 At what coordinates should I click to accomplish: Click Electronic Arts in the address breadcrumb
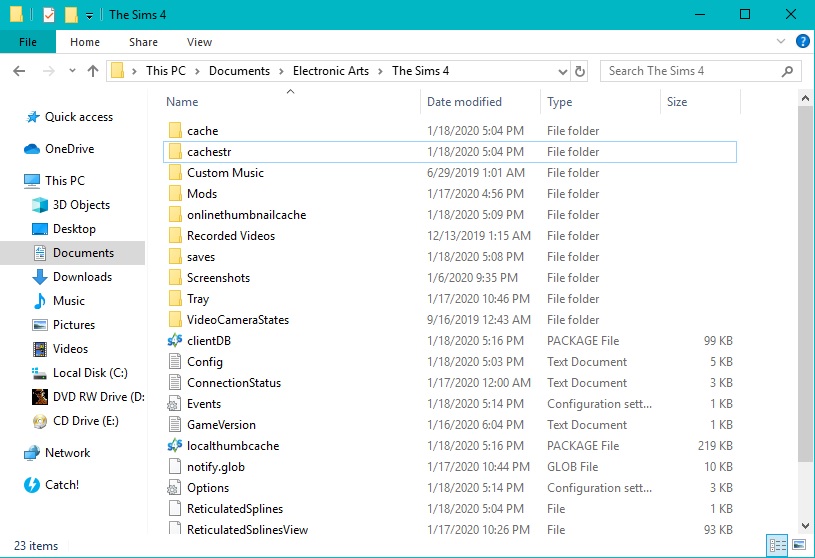point(331,71)
